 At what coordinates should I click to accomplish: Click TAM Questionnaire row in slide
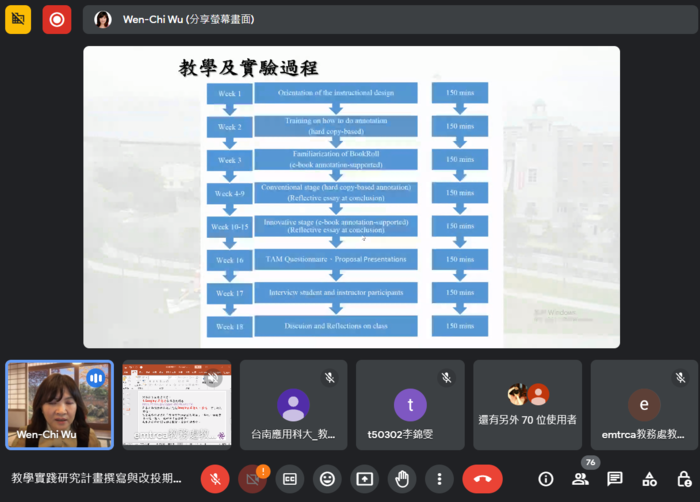pyautogui.click(x=336, y=259)
